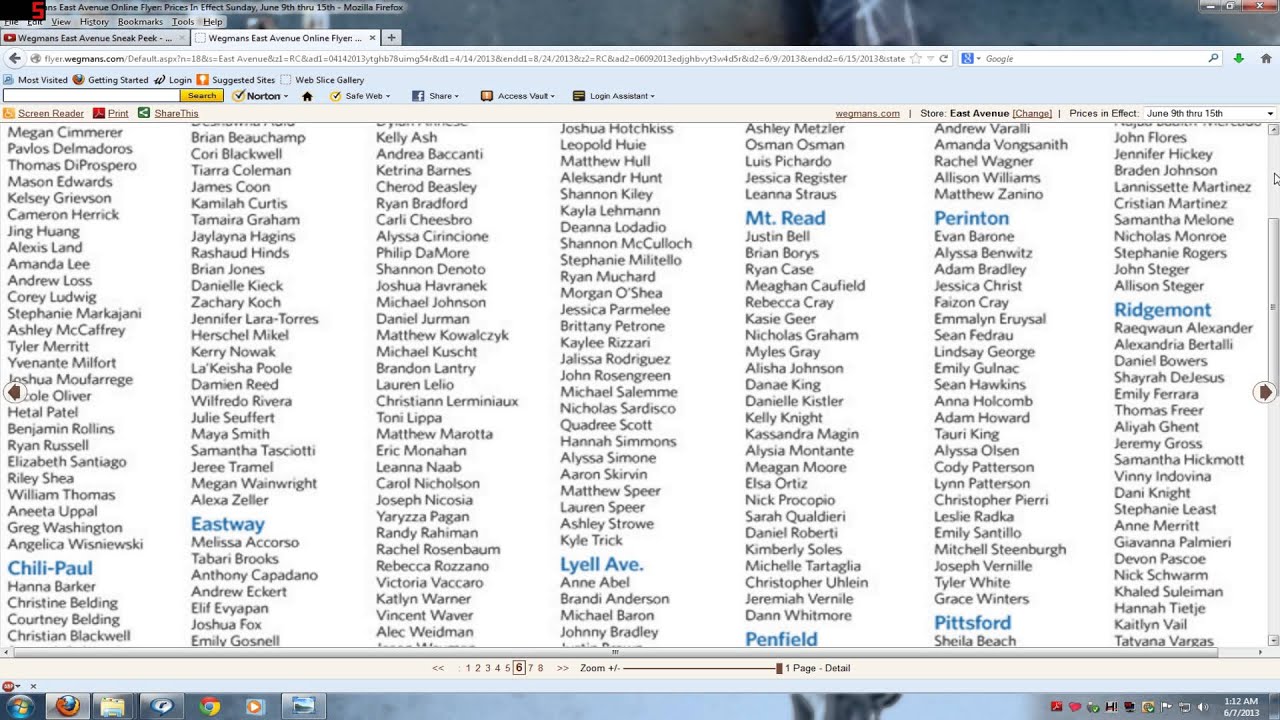This screenshot has height=720, width=1280.
Task: Open the Windows Start button
Action: click(x=19, y=706)
